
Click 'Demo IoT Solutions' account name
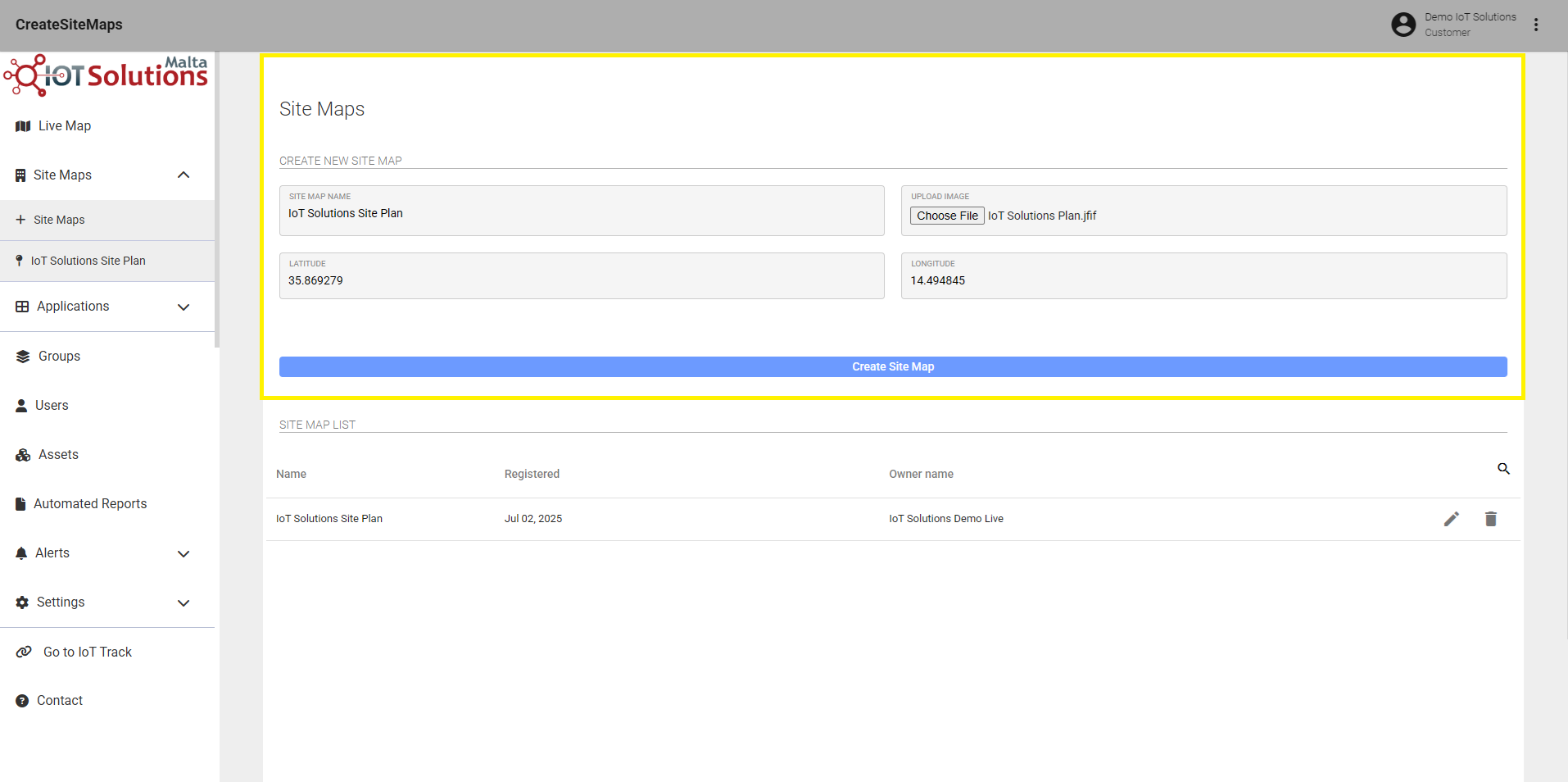[x=1471, y=16]
